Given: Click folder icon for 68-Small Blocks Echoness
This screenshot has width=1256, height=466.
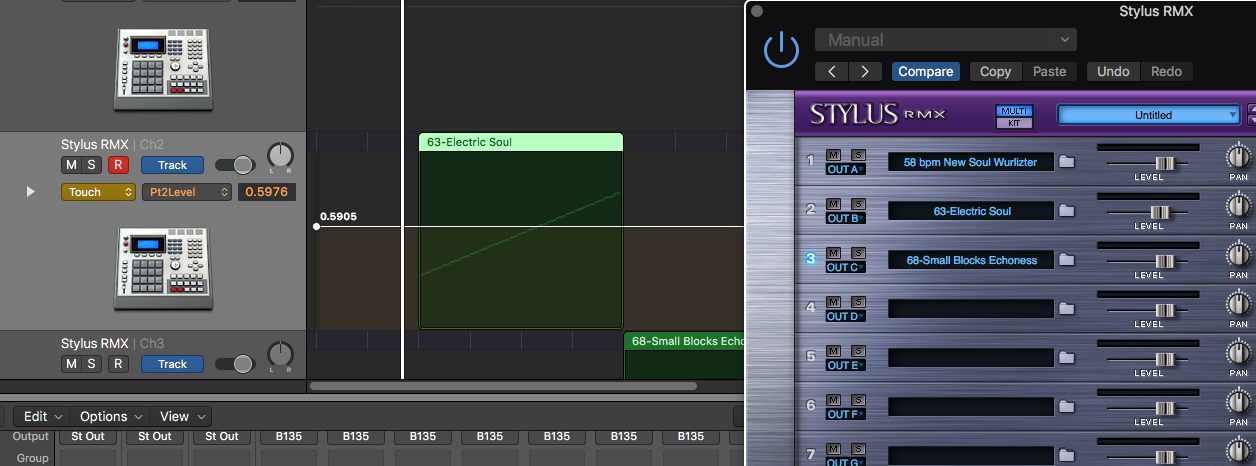Looking at the screenshot, I should (x=1067, y=260).
